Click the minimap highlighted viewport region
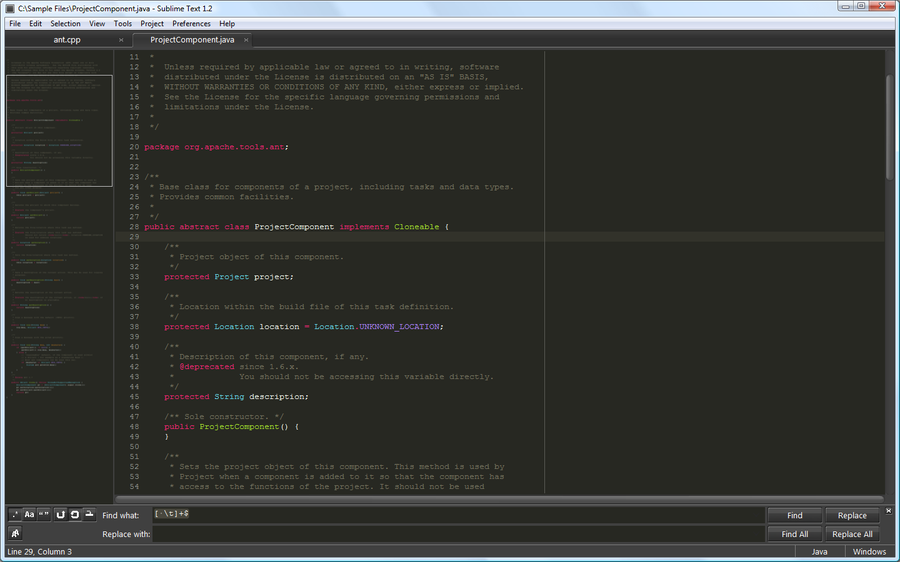 pyautogui.click(x=59, y=130)
